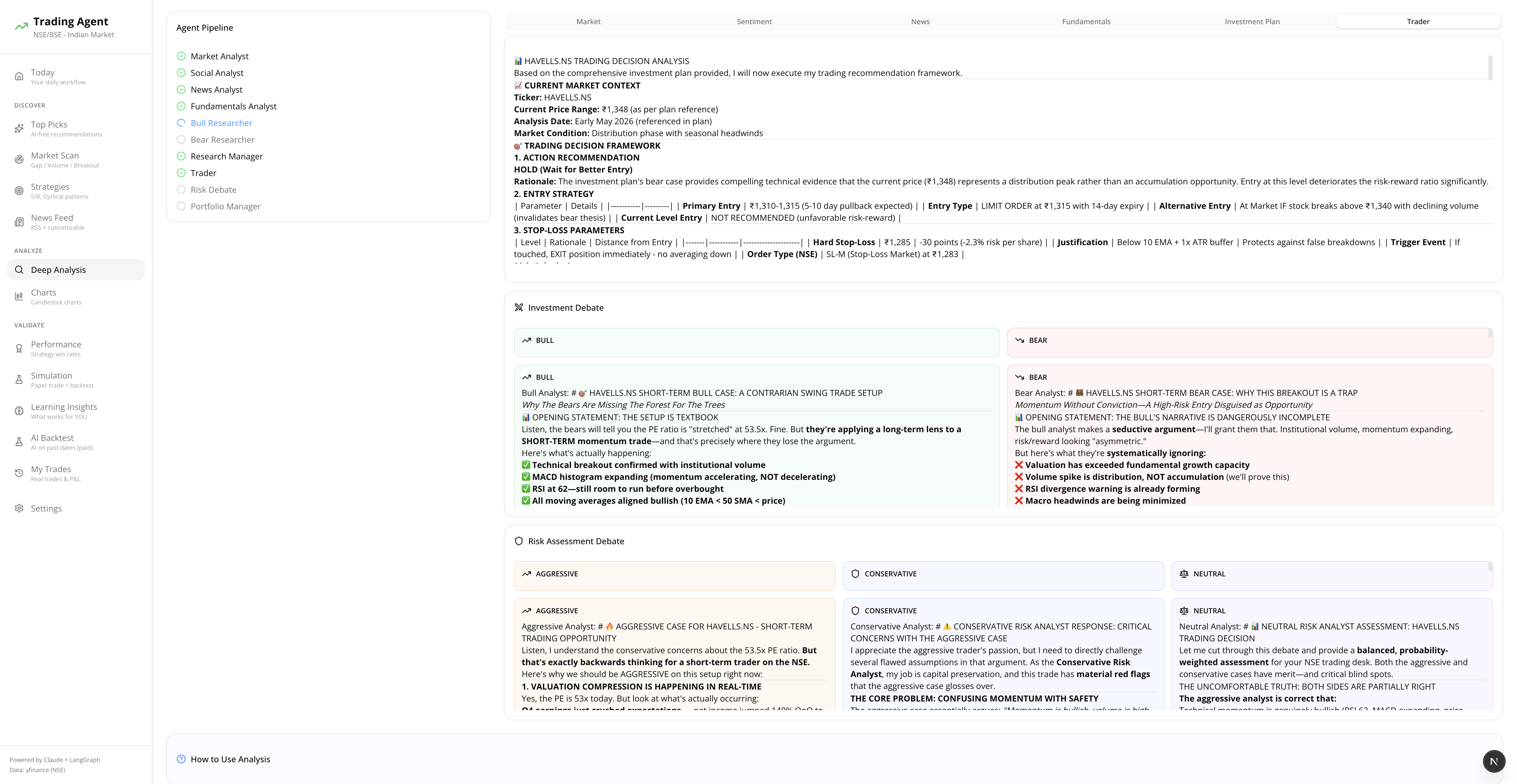
Task: Expand the How to Use Analysis section
Action: pos(230,759)
